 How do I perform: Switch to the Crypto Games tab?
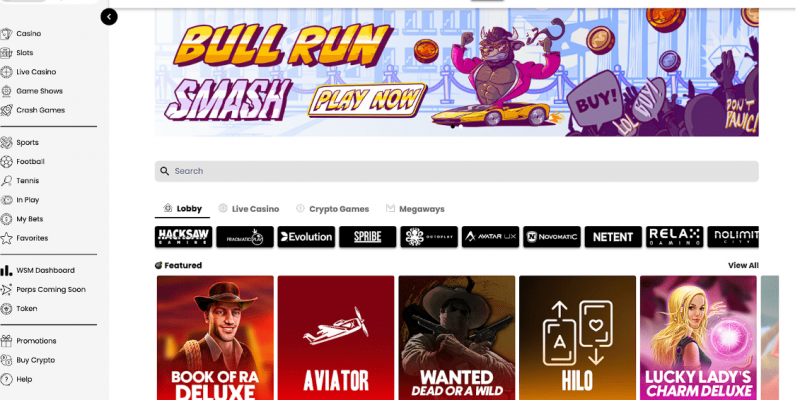332,209
